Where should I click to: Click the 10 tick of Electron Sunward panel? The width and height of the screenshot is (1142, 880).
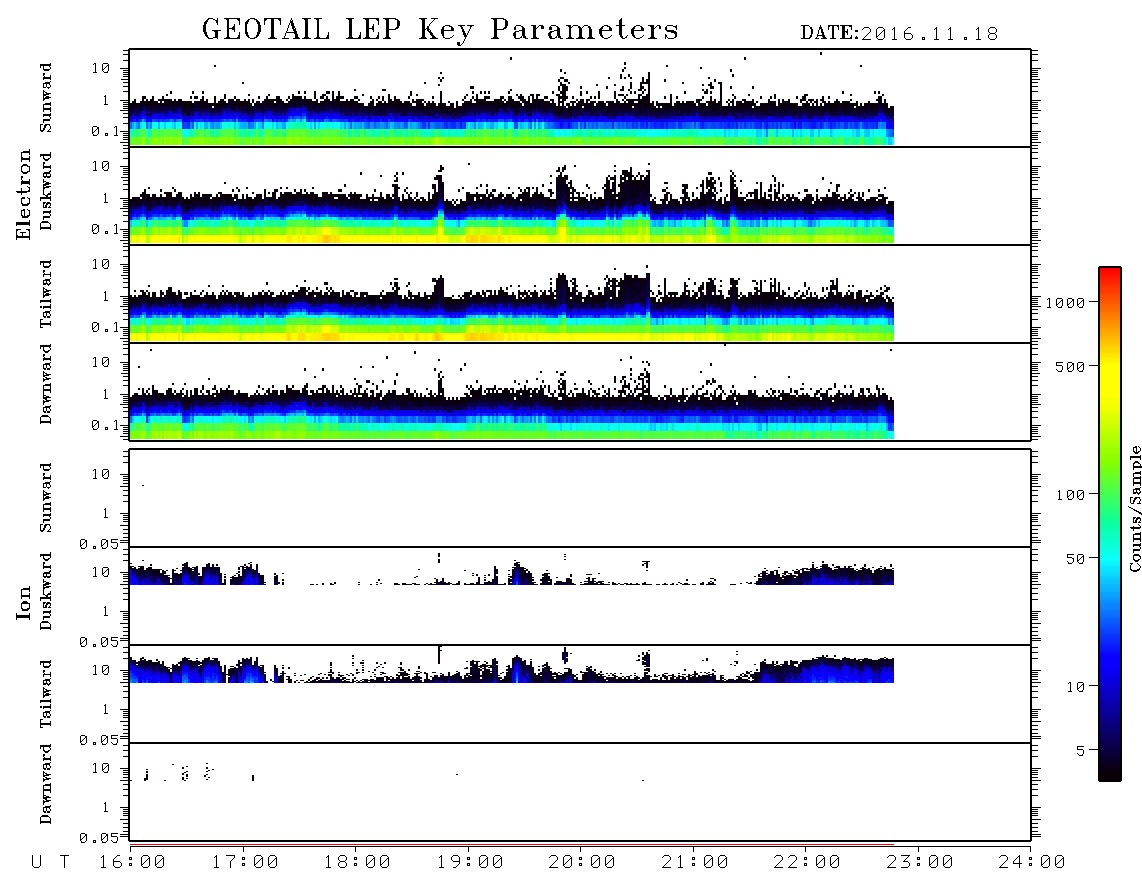[101, 68]
